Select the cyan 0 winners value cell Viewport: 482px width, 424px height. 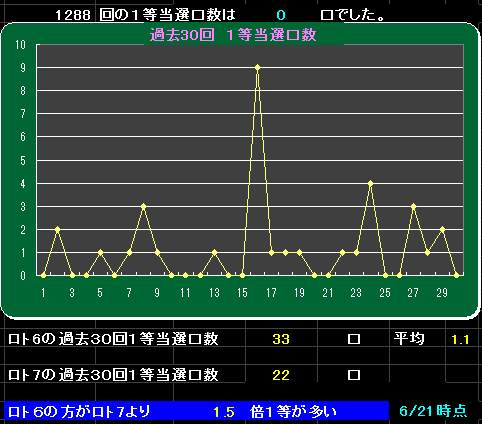click(281, 15)
